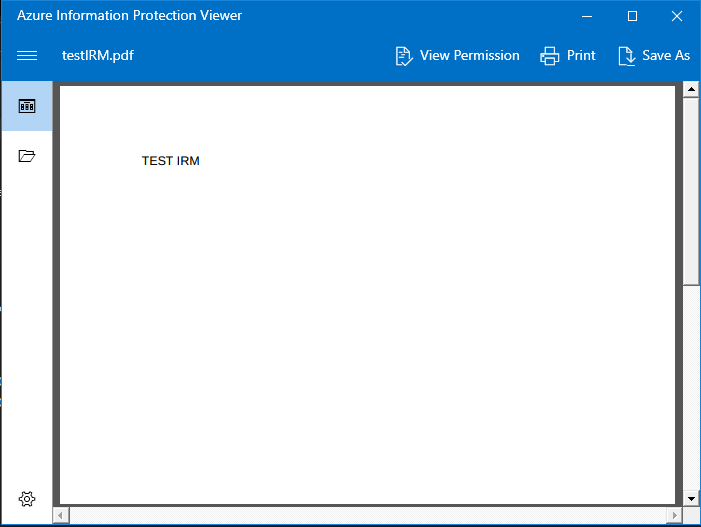This screenshot has height=527, width=701.
Task: Click the TEST IRM document text
Action: (x=170, y=161)
